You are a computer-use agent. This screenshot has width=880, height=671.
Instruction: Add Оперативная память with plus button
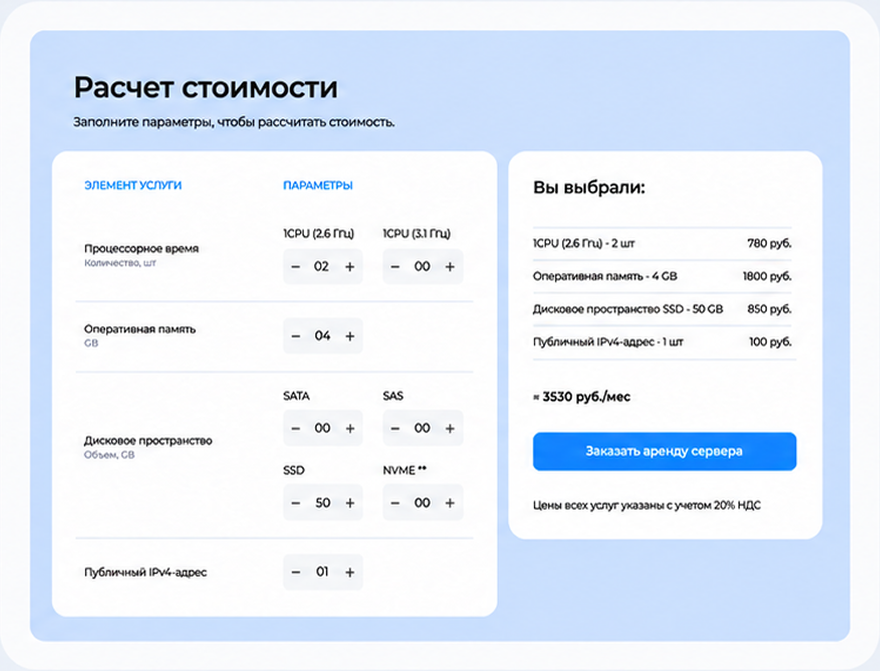click(350, 336)
